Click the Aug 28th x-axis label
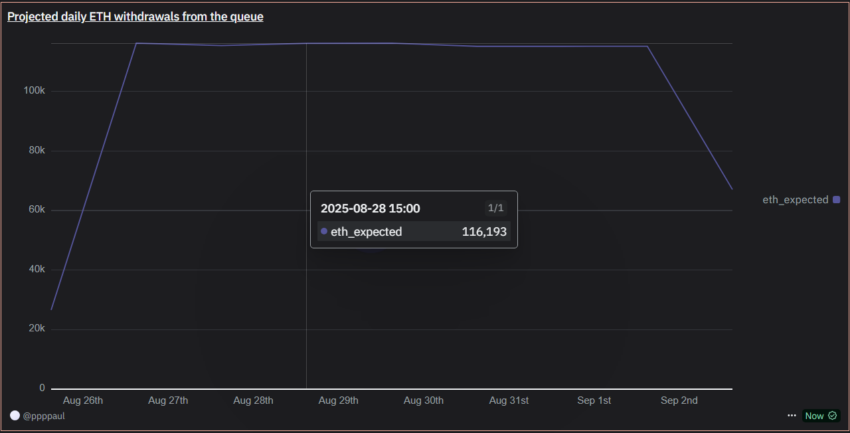Viewport: 850px width, 433px height. coord(253,400)
